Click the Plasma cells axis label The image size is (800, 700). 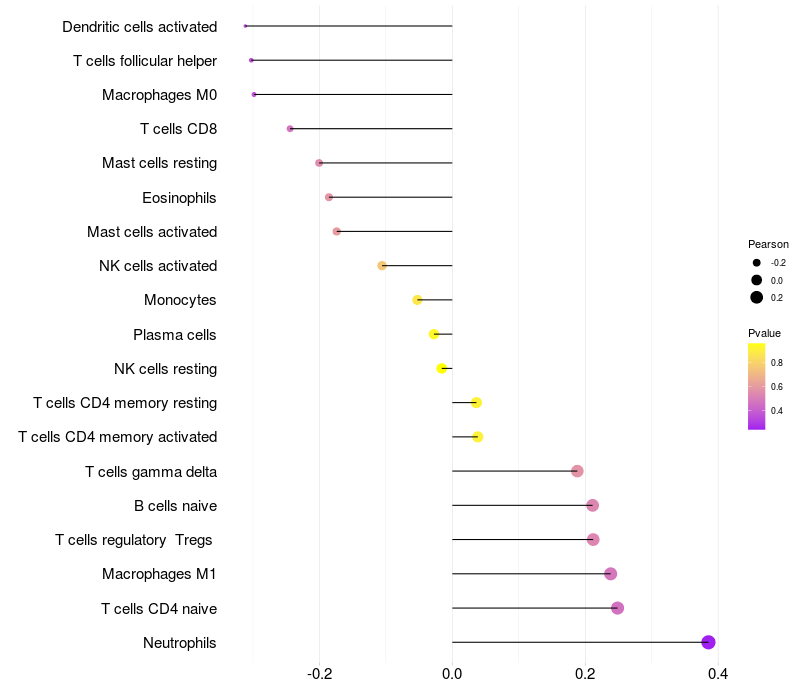(174, 335)
